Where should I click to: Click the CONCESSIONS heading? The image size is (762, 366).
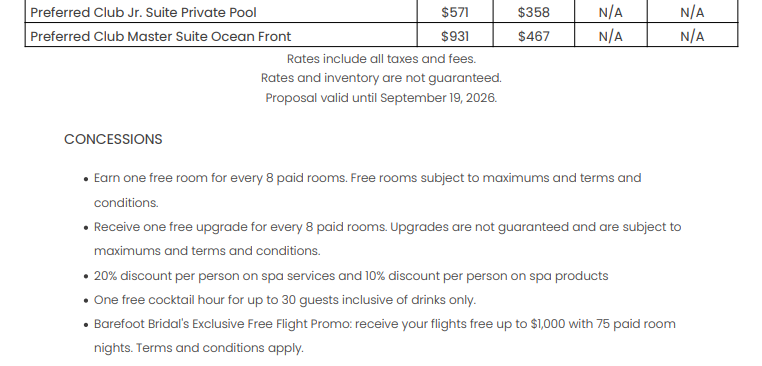point(113,139)
